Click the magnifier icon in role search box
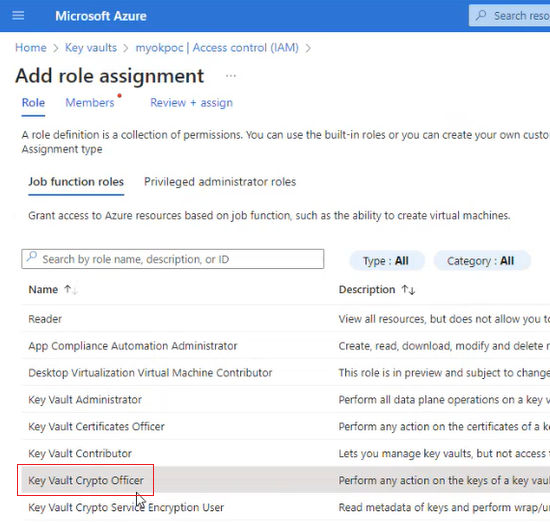The width and height of the screenshot is (550, 523). pos(32,257)
